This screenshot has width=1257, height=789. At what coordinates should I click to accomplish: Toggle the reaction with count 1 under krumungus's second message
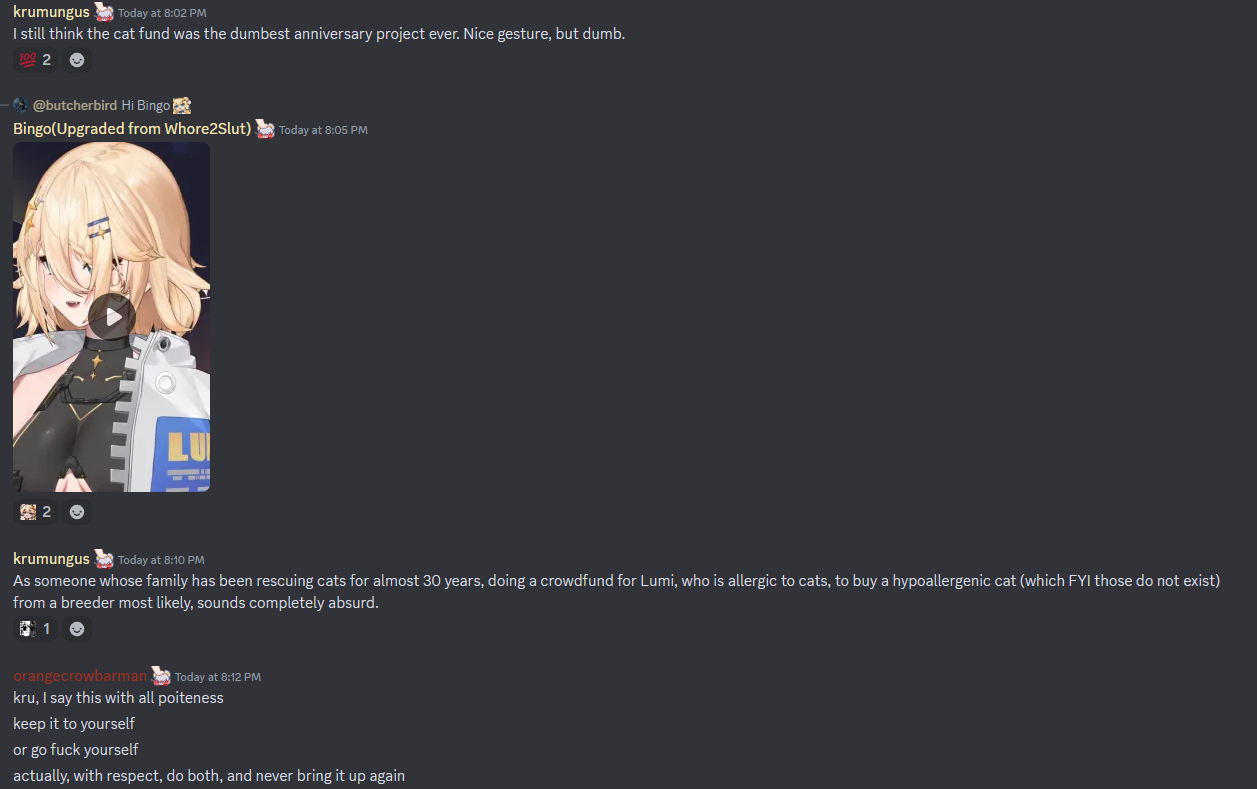click(35, 629)
